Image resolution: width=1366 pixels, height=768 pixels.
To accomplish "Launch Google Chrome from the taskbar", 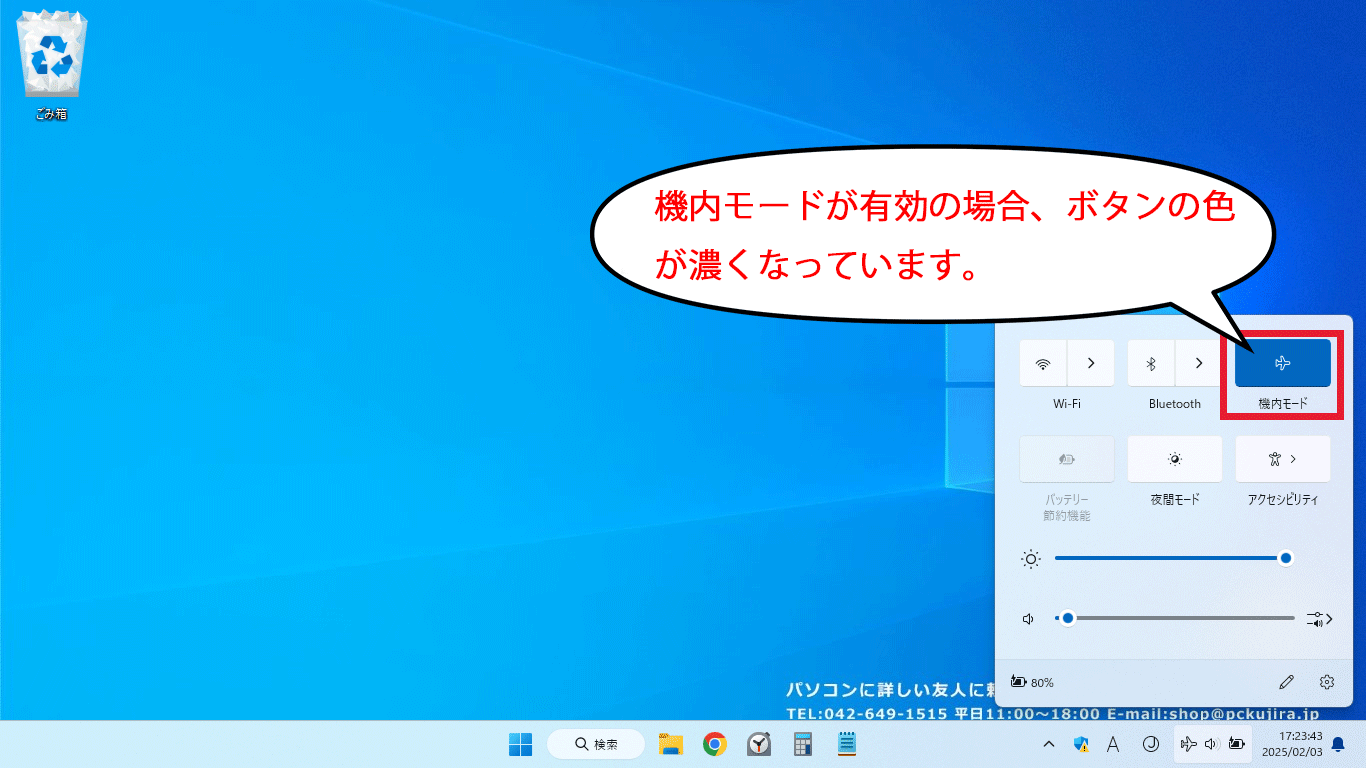I will (714, 744).
